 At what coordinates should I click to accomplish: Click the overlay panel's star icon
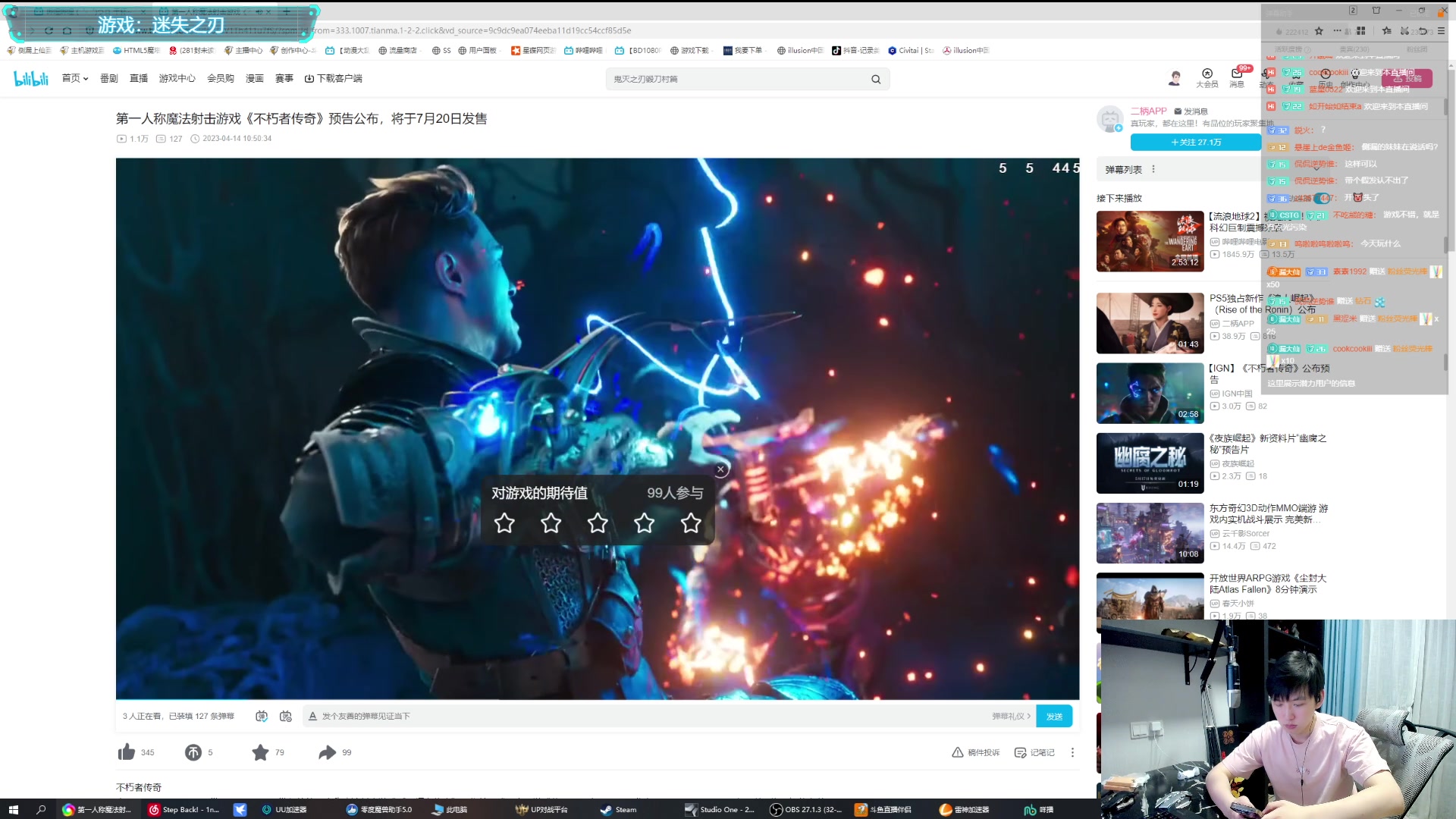coord(1319,31)
